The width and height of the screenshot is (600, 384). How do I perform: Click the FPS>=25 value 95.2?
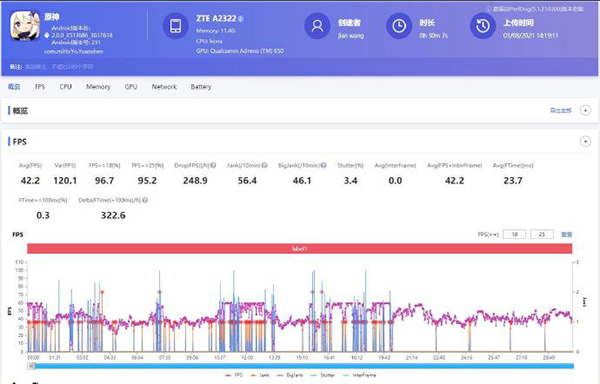pos(147,181)
